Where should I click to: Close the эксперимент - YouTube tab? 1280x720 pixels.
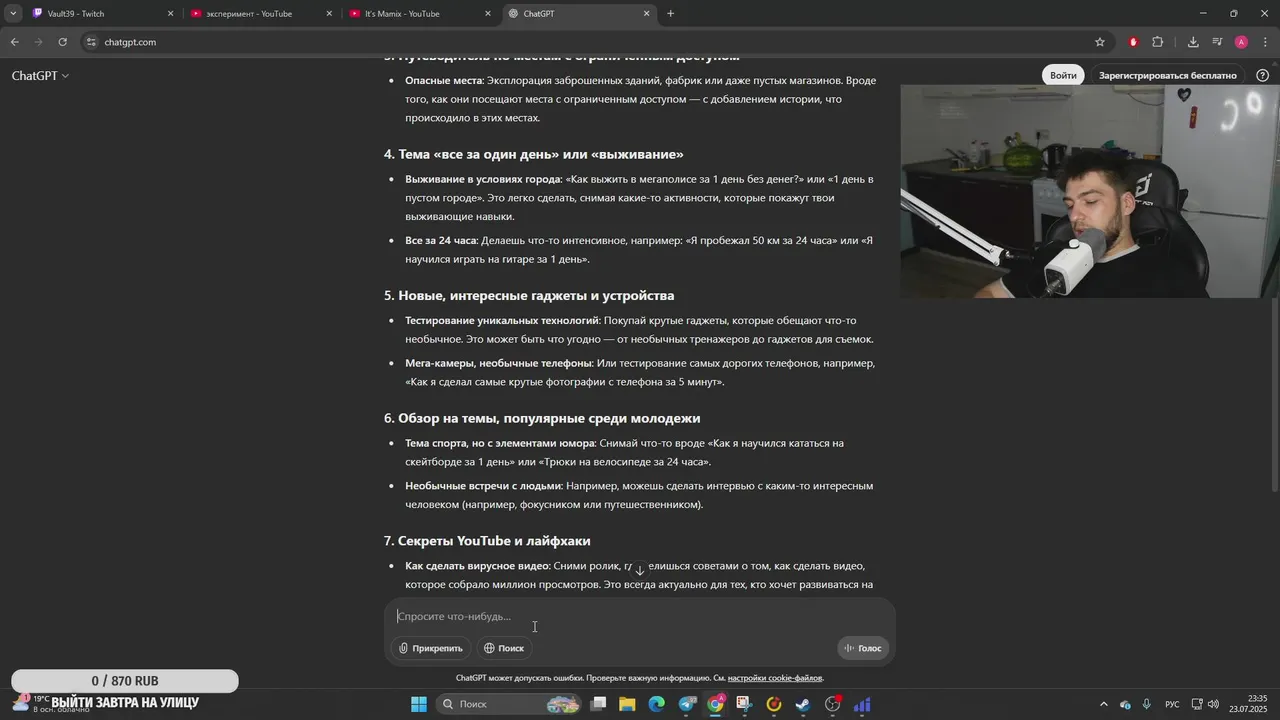coord(329,14)
